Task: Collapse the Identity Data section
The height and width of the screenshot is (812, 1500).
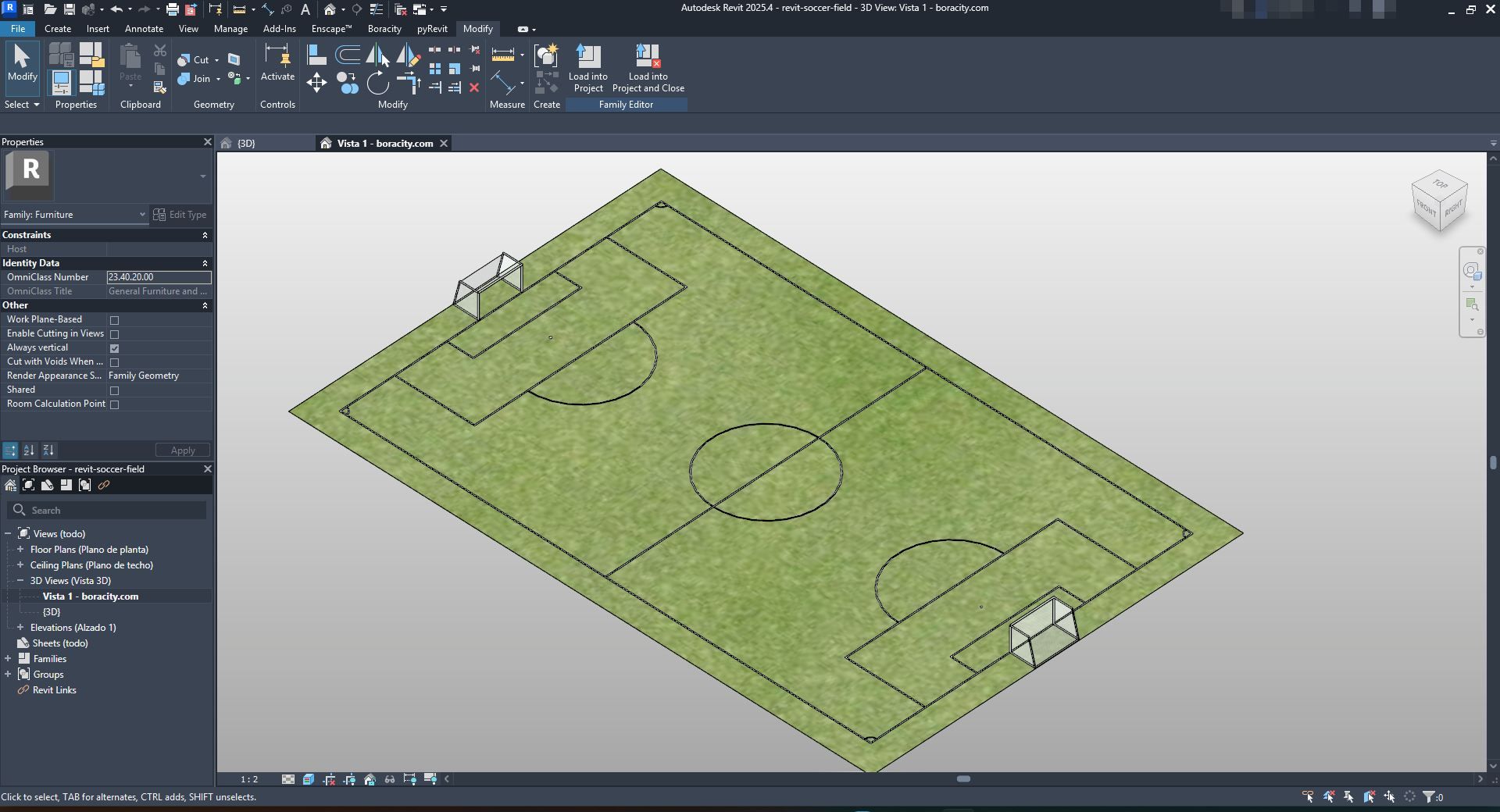Action: [x=205, y=263]
